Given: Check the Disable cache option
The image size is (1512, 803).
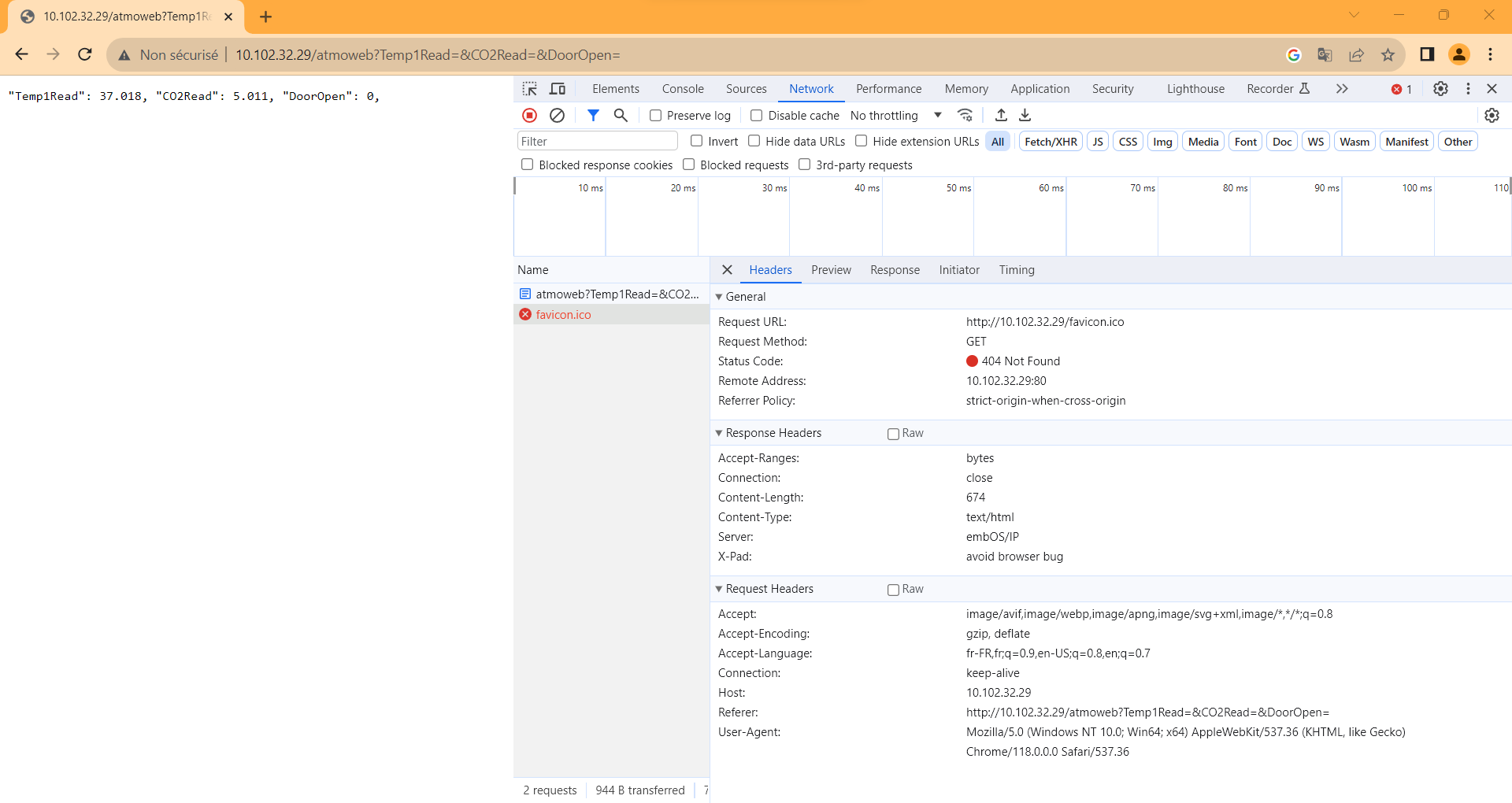Looking at the screenshot, I should point(756,116).
